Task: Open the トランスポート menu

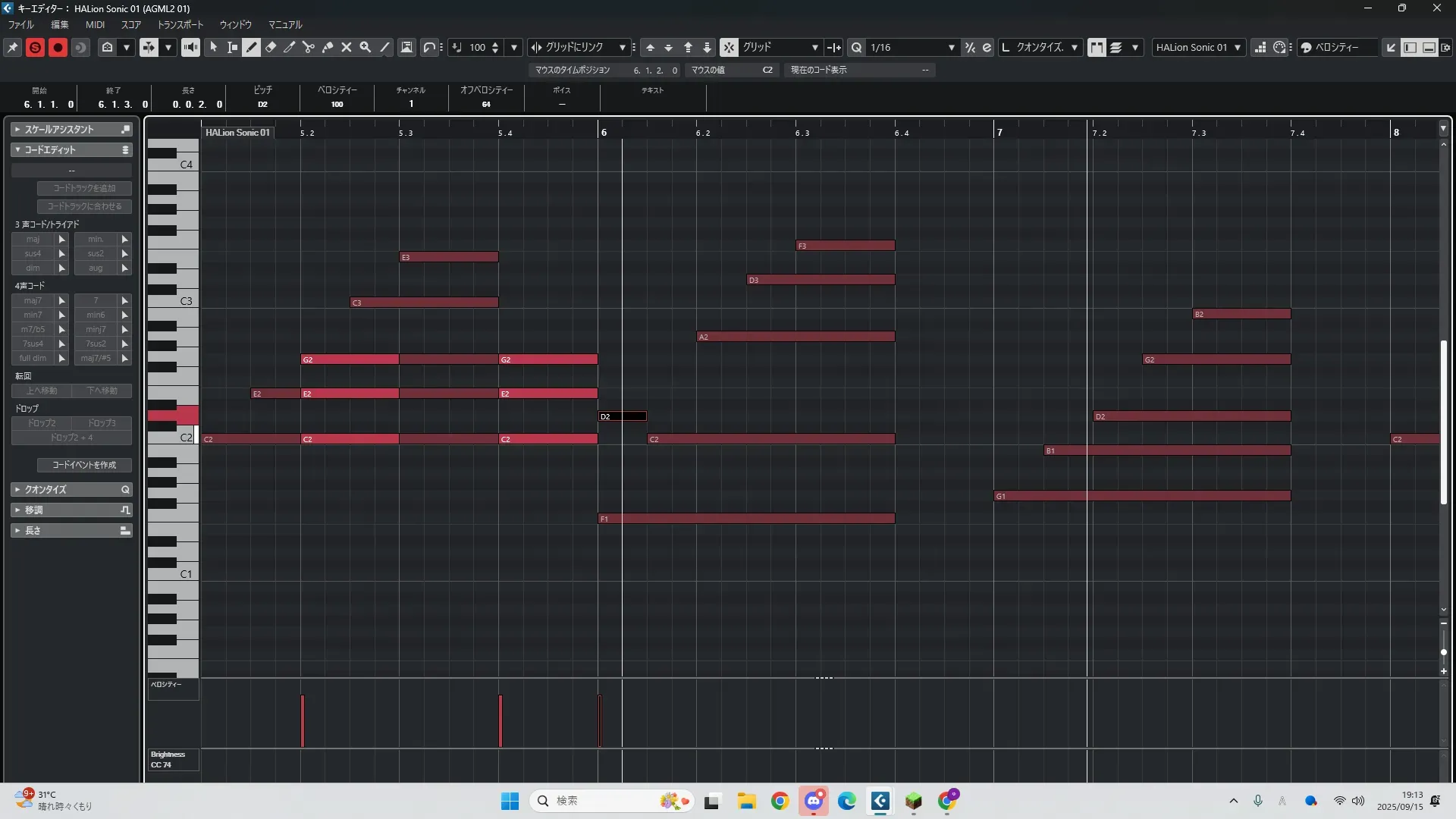Action: click(180, 24)
